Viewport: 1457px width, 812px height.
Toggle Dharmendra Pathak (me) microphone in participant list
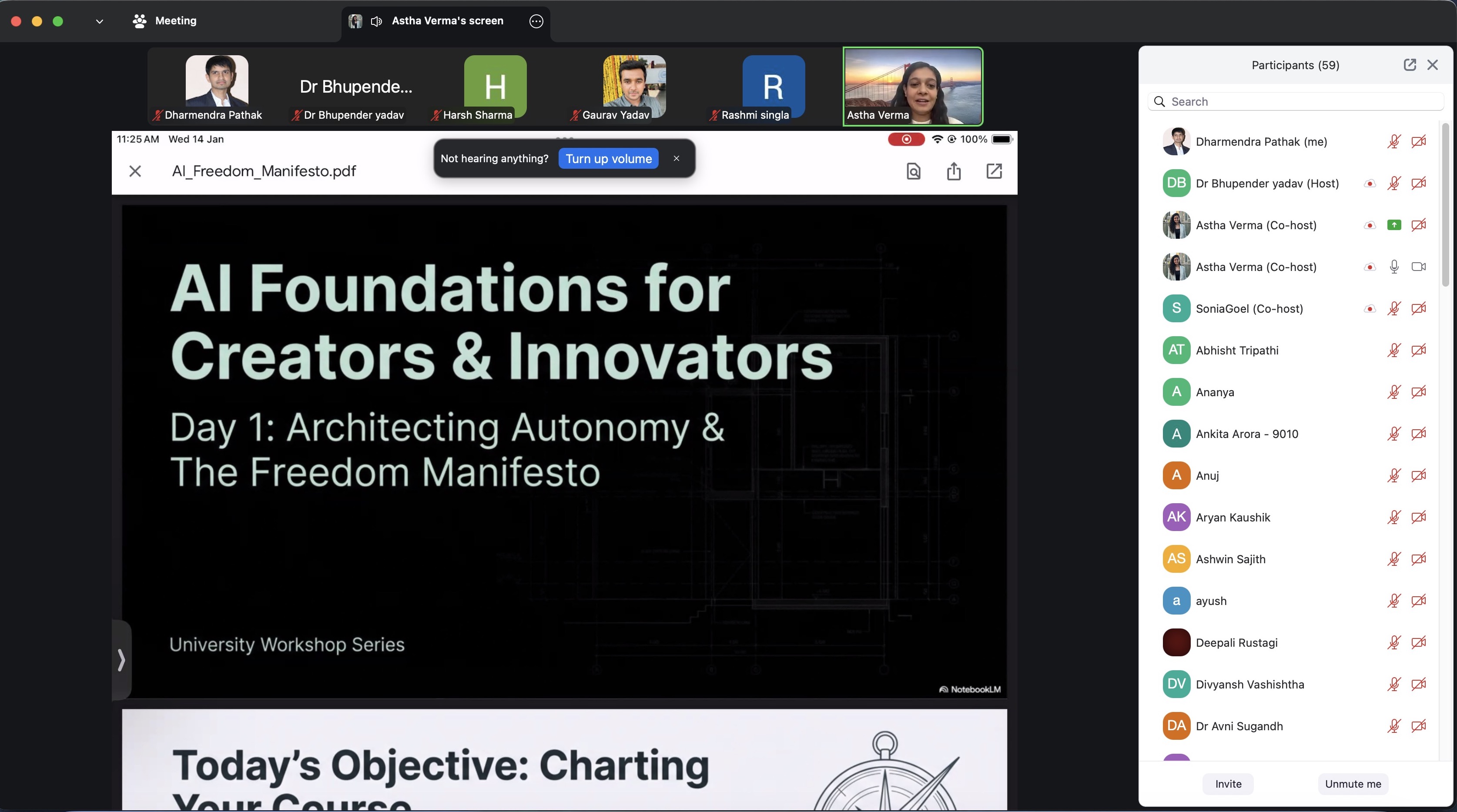pyautogui.click(x=1393, y=141)
